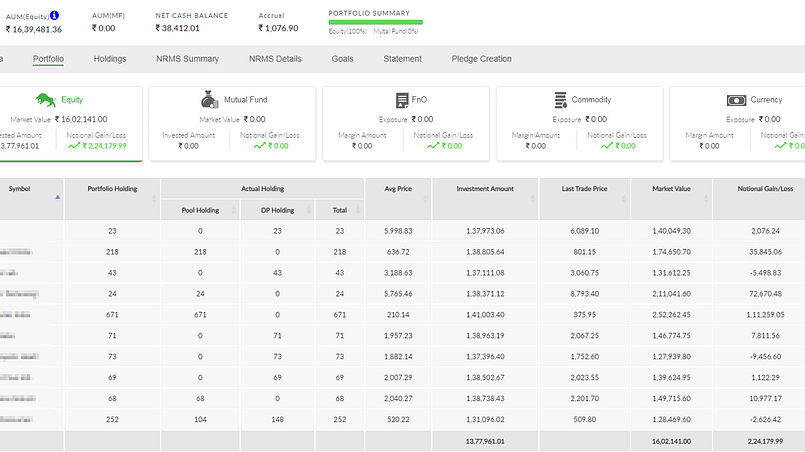Click market value cell 1,49,715.60
Screen dimensions: 805x452
coord(671,399)
